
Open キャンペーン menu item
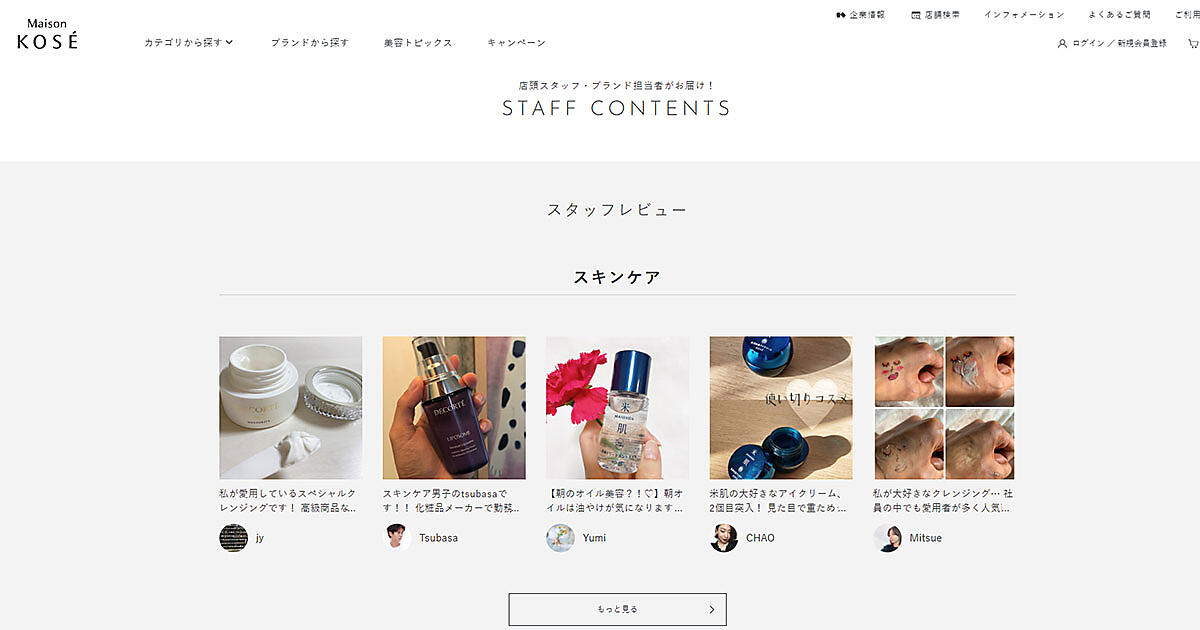[517, 43]
